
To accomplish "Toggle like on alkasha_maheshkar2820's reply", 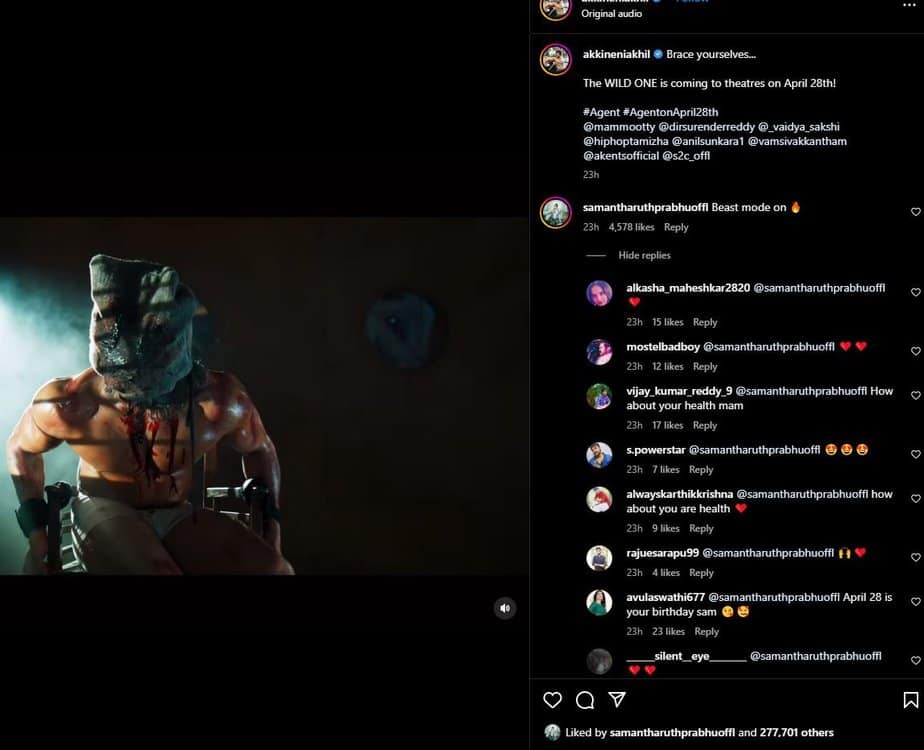I will pos(916,292).
